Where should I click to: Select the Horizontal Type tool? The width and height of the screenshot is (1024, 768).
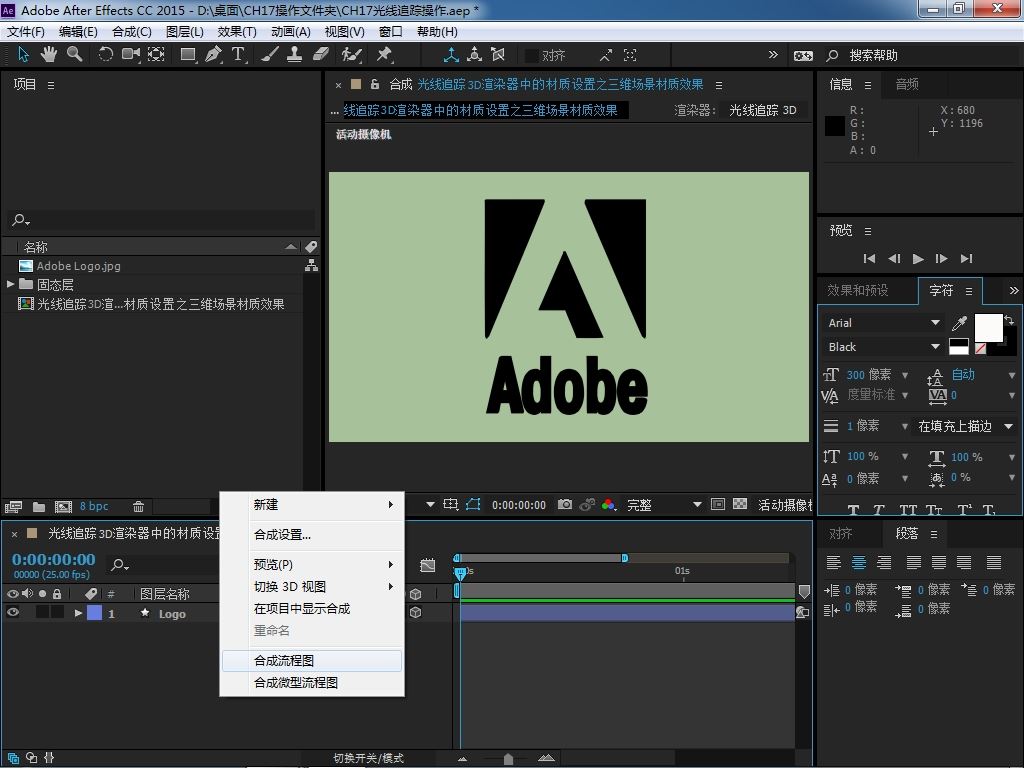[x=238, y=55]
